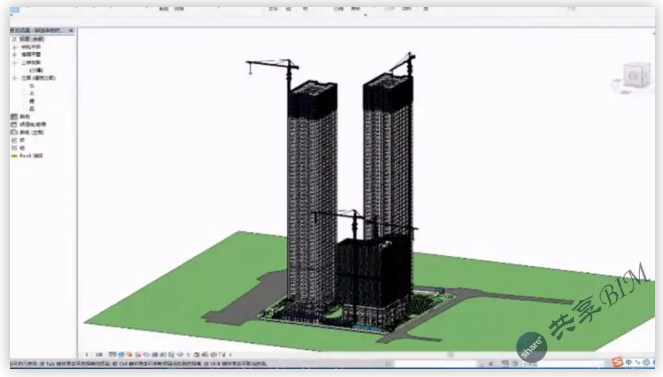Click the schedules node icon in project browser
Screen dimensions: 663x377
(14, 124)
